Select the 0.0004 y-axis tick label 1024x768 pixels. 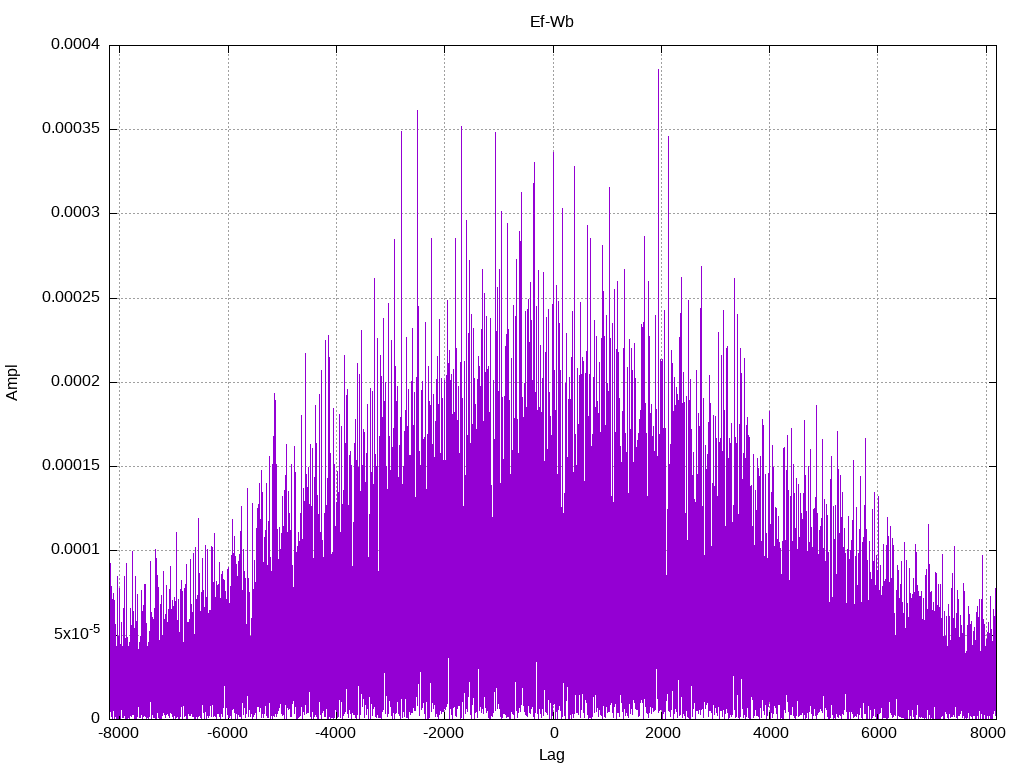pyautogui.click(x=76, y=44)
